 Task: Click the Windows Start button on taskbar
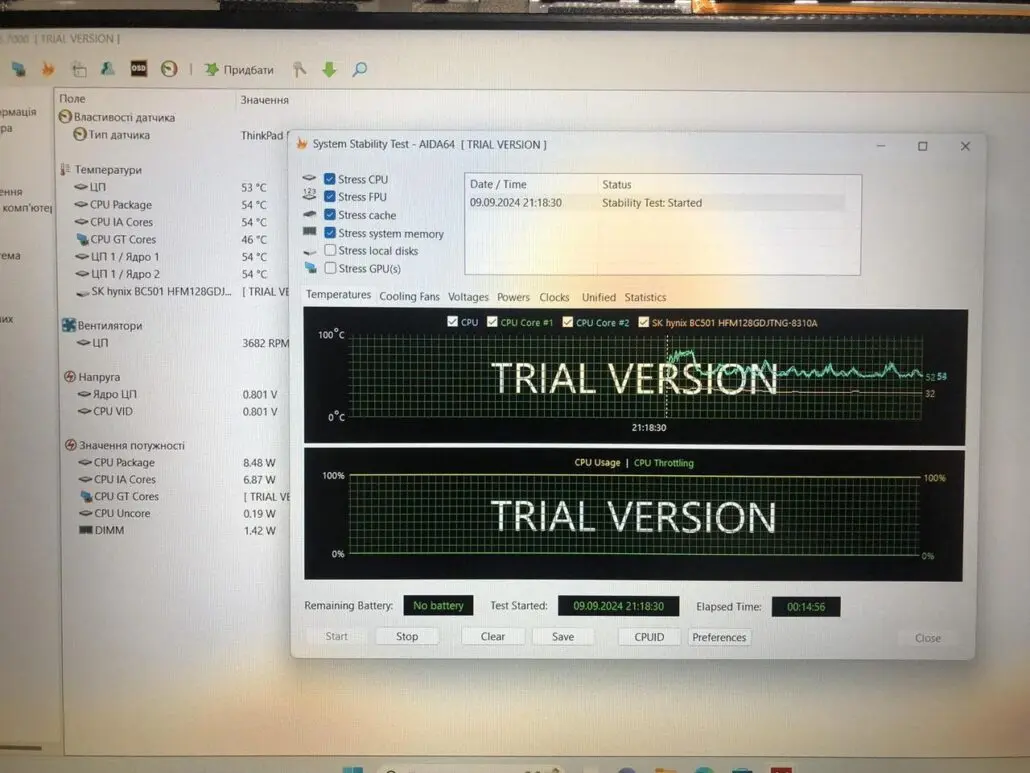click(x=353, y=770)
